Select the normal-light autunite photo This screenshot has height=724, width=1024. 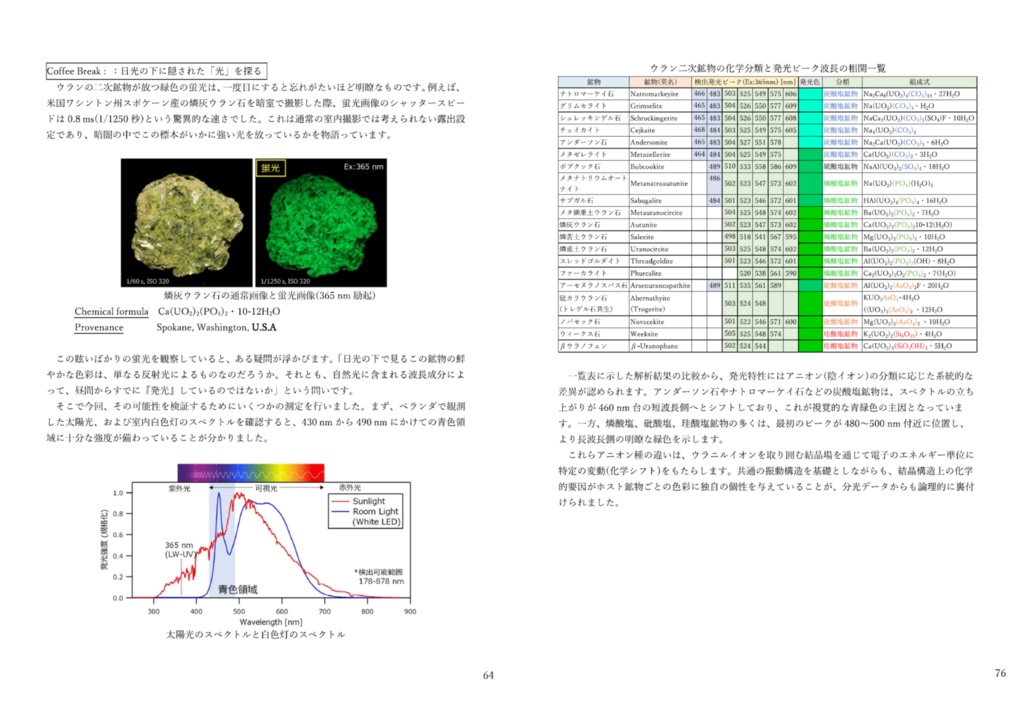[187, 223]
